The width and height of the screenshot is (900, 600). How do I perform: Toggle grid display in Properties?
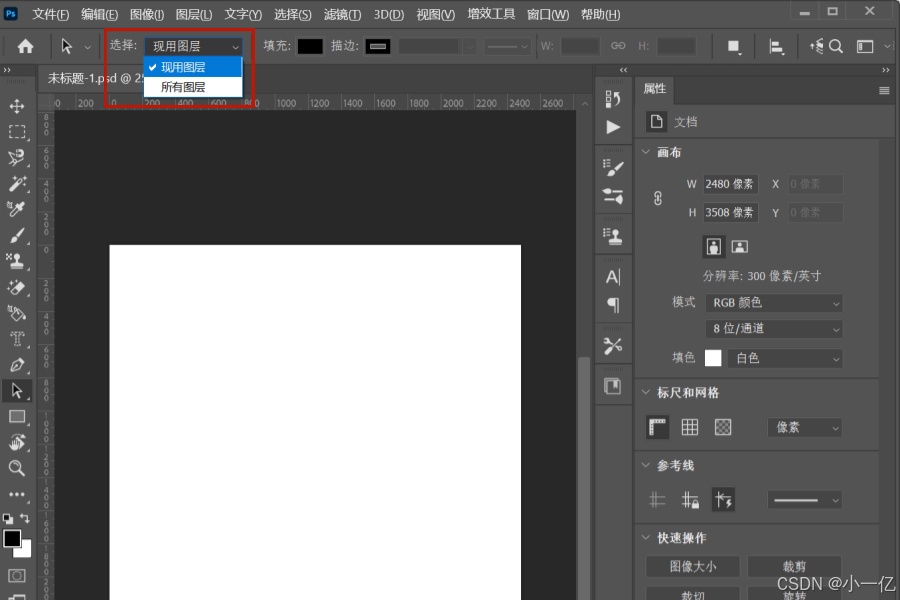[x=690, y=427]
